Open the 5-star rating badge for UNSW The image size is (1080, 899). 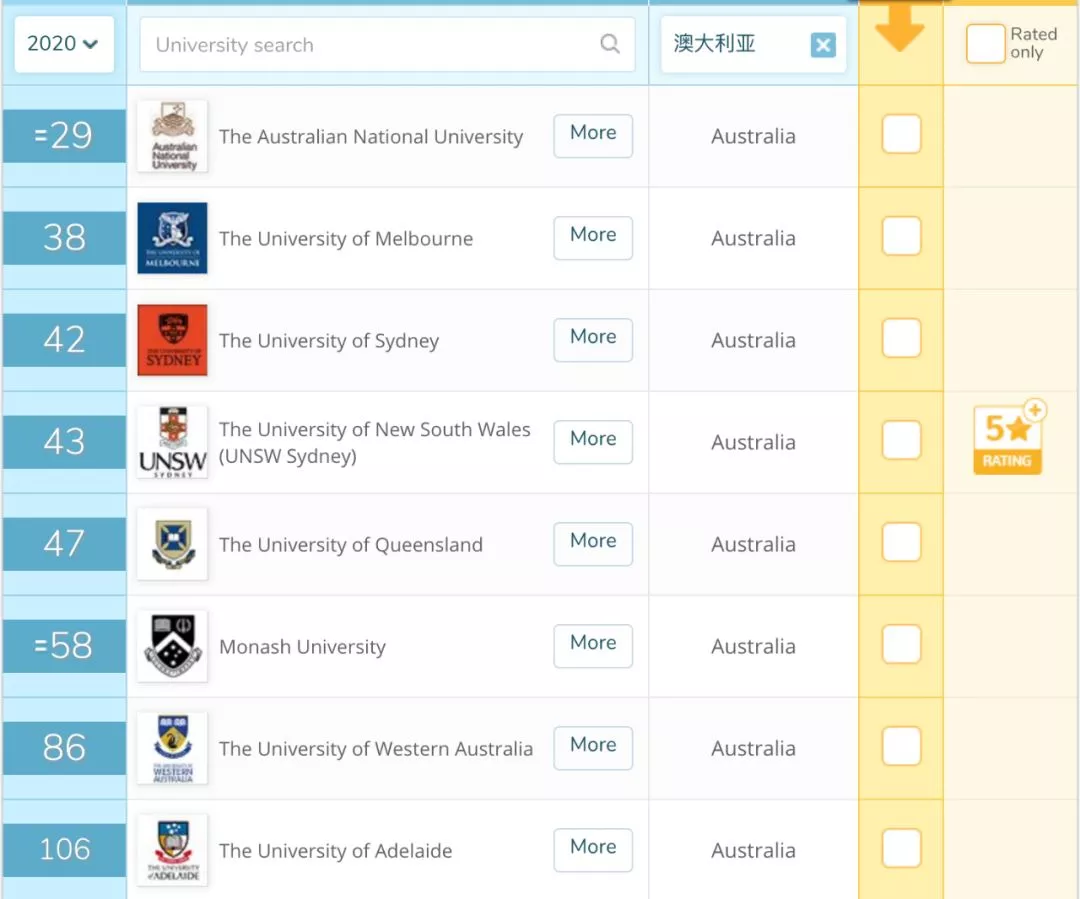click(1008, 438)
